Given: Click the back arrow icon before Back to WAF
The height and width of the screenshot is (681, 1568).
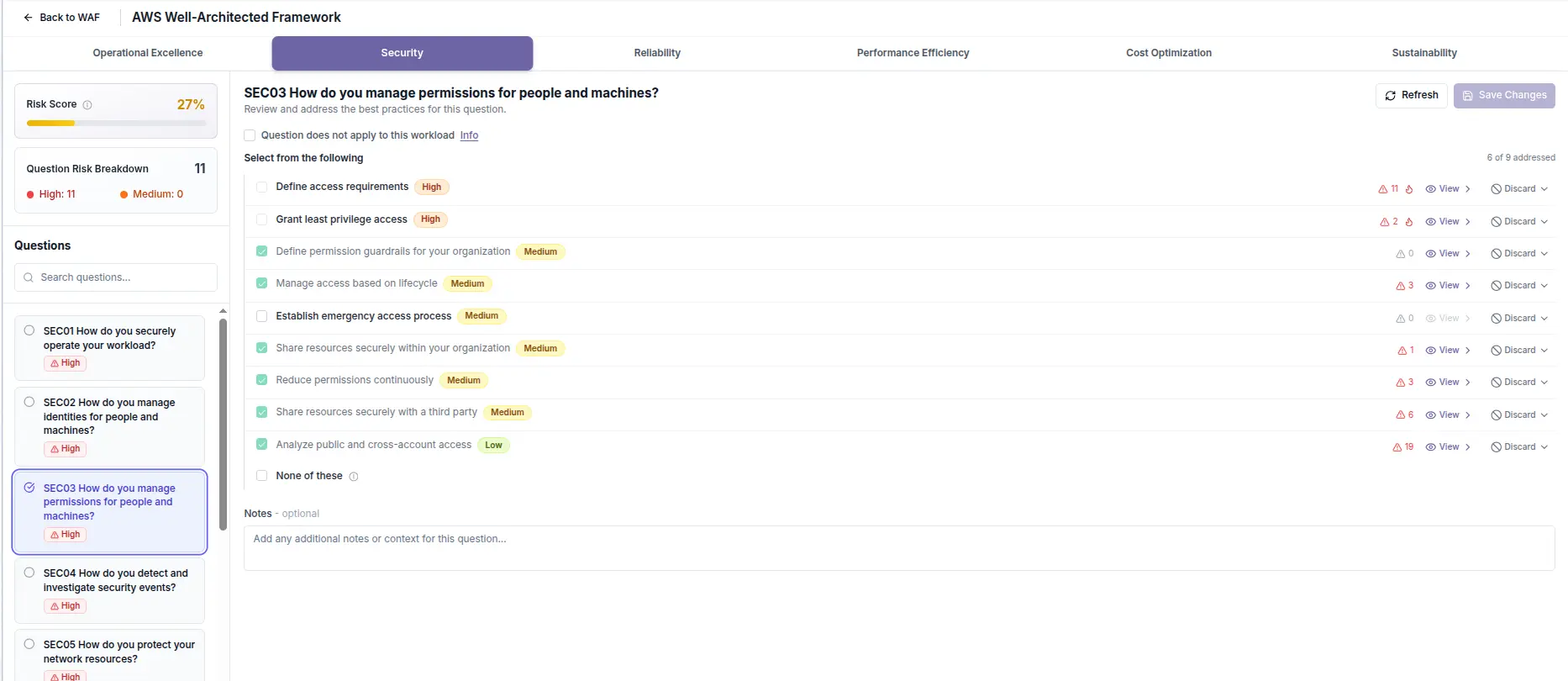Looking at the screenshot, I should coord(28,18).
